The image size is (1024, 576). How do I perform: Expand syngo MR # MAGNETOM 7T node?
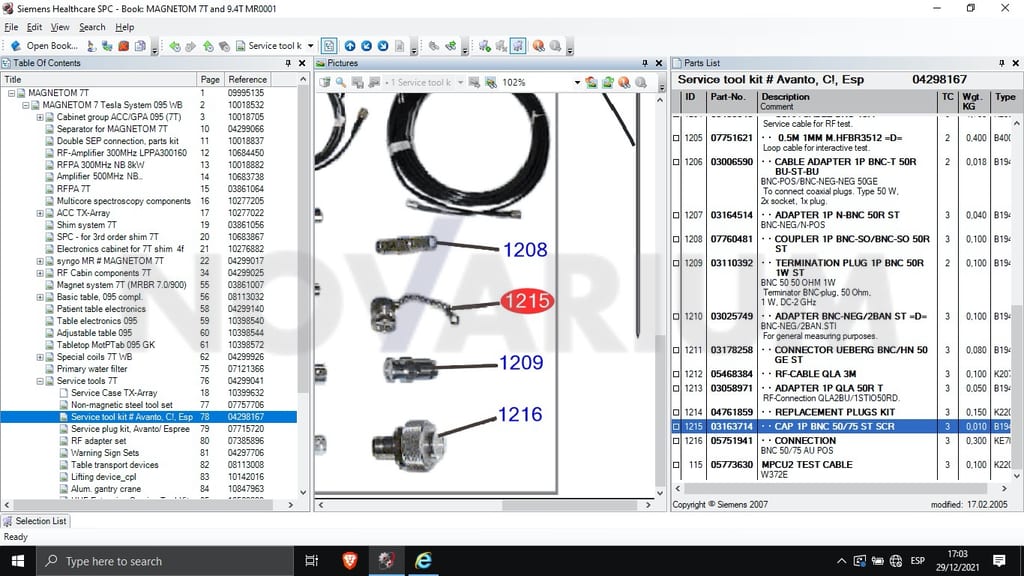point(40,261)
